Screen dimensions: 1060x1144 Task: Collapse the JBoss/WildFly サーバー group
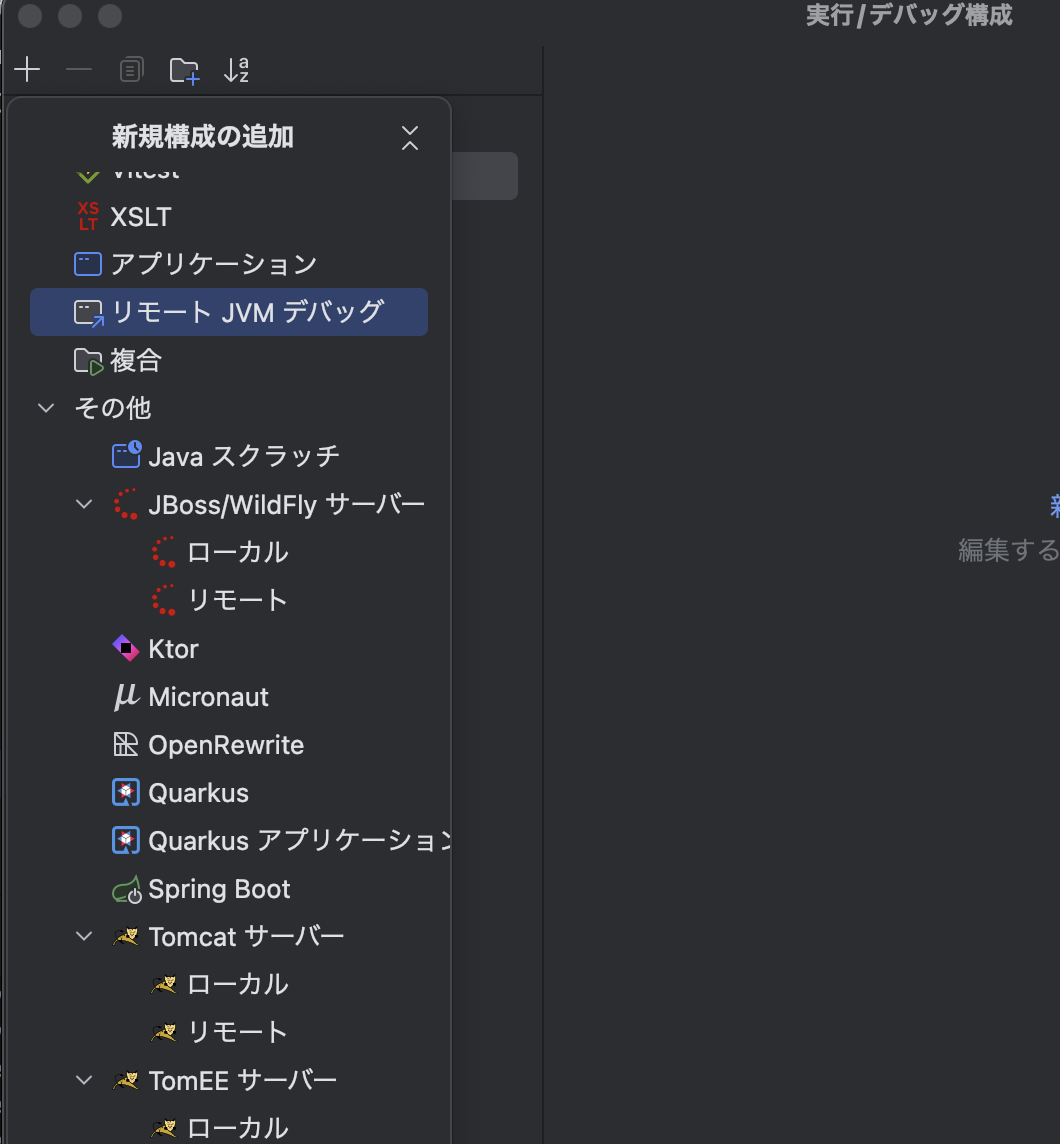point(84,503)
